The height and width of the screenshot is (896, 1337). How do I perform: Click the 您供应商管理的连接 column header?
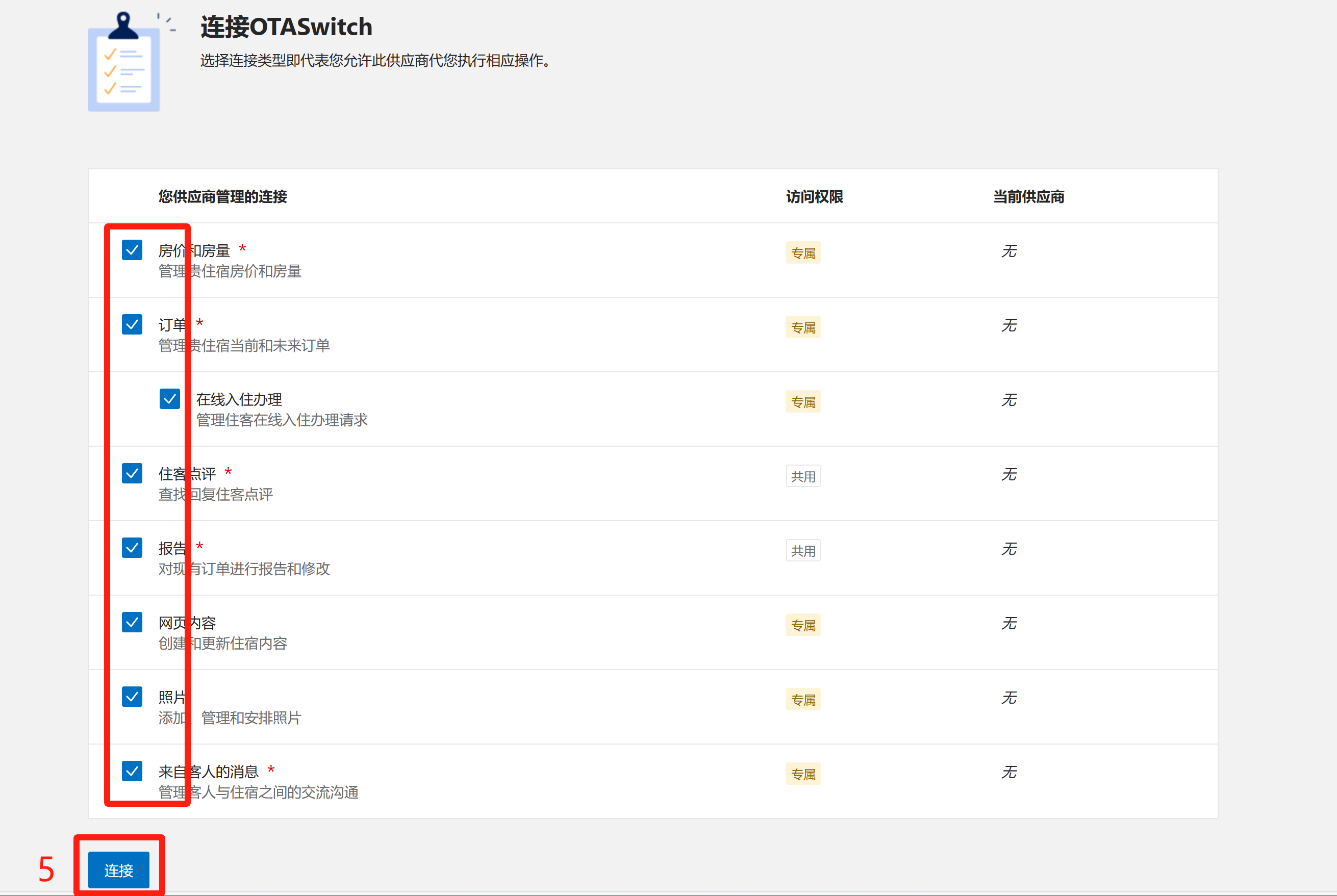coord(223,196)
